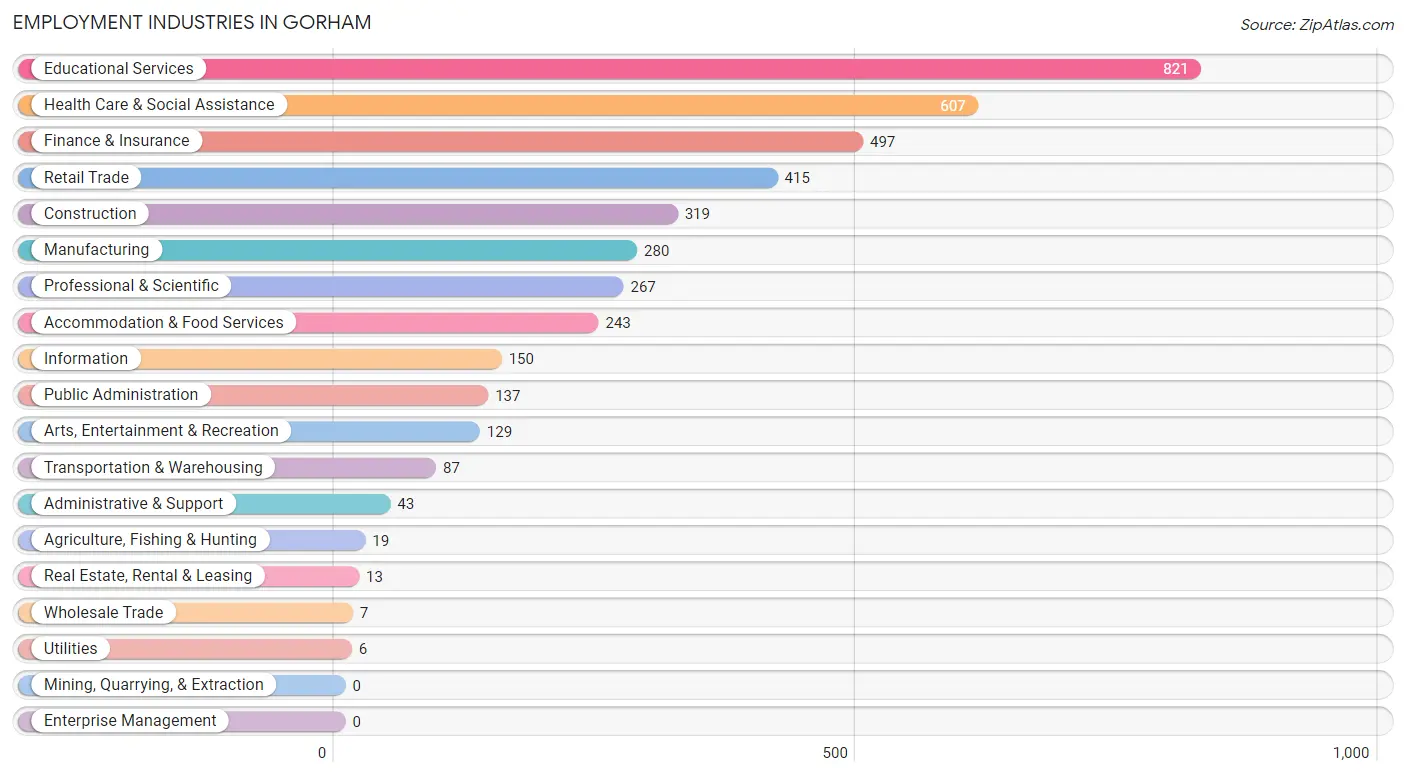Click the Information bar label

point(86,359)
